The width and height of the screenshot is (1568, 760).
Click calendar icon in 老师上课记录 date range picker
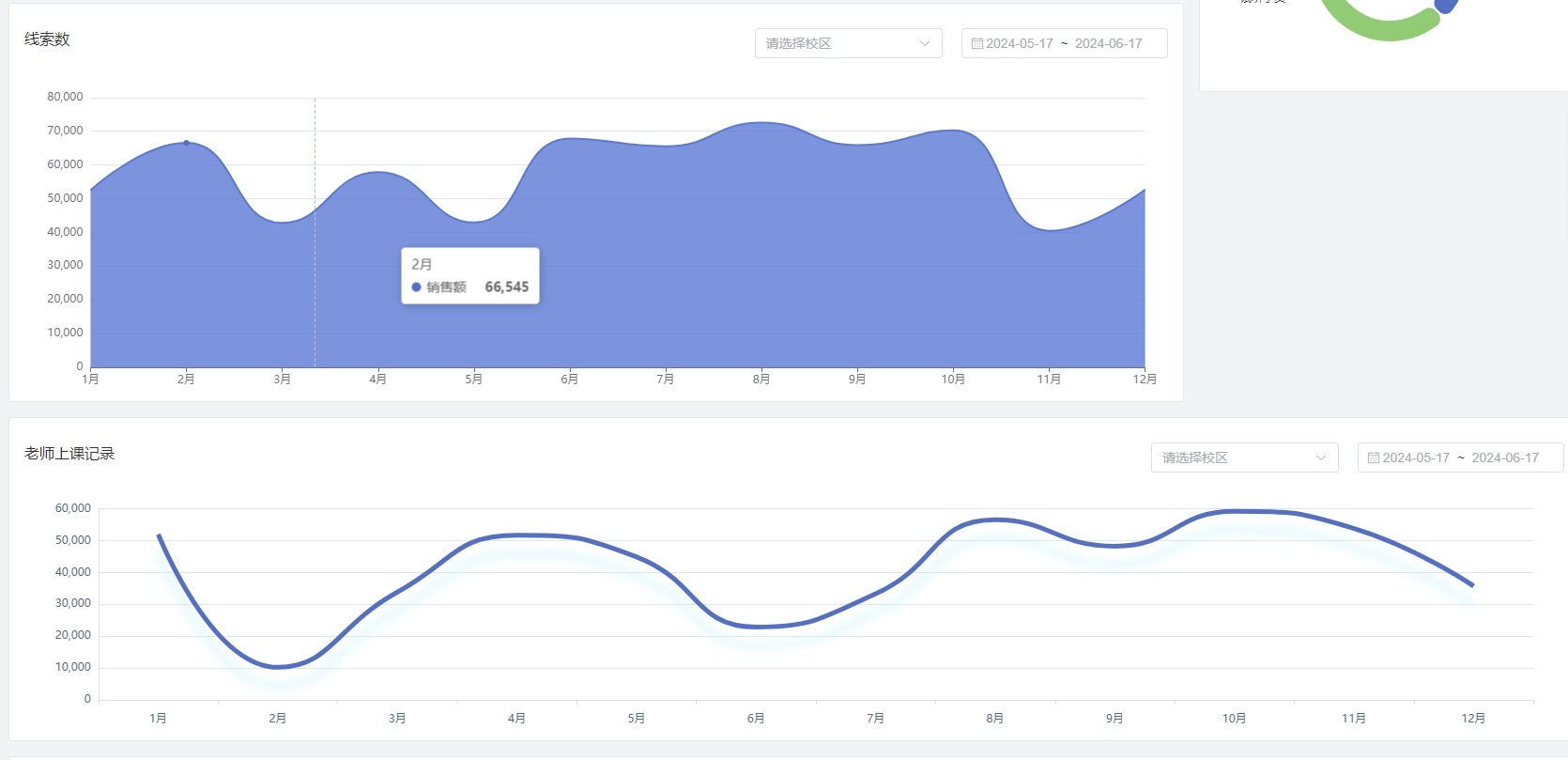[x=1373, y=458]
